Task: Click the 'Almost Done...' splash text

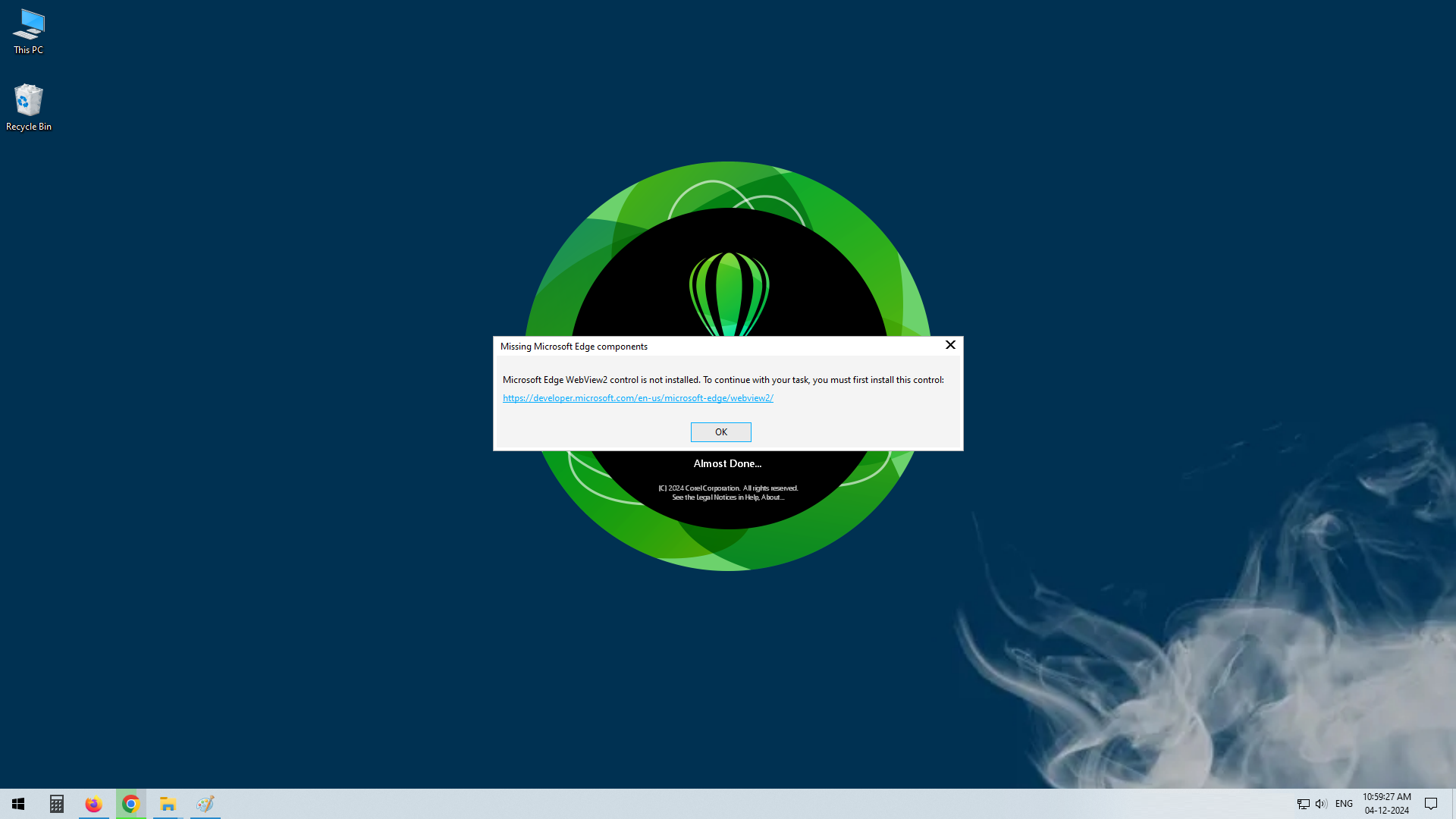Action: [x=727, y=463]
